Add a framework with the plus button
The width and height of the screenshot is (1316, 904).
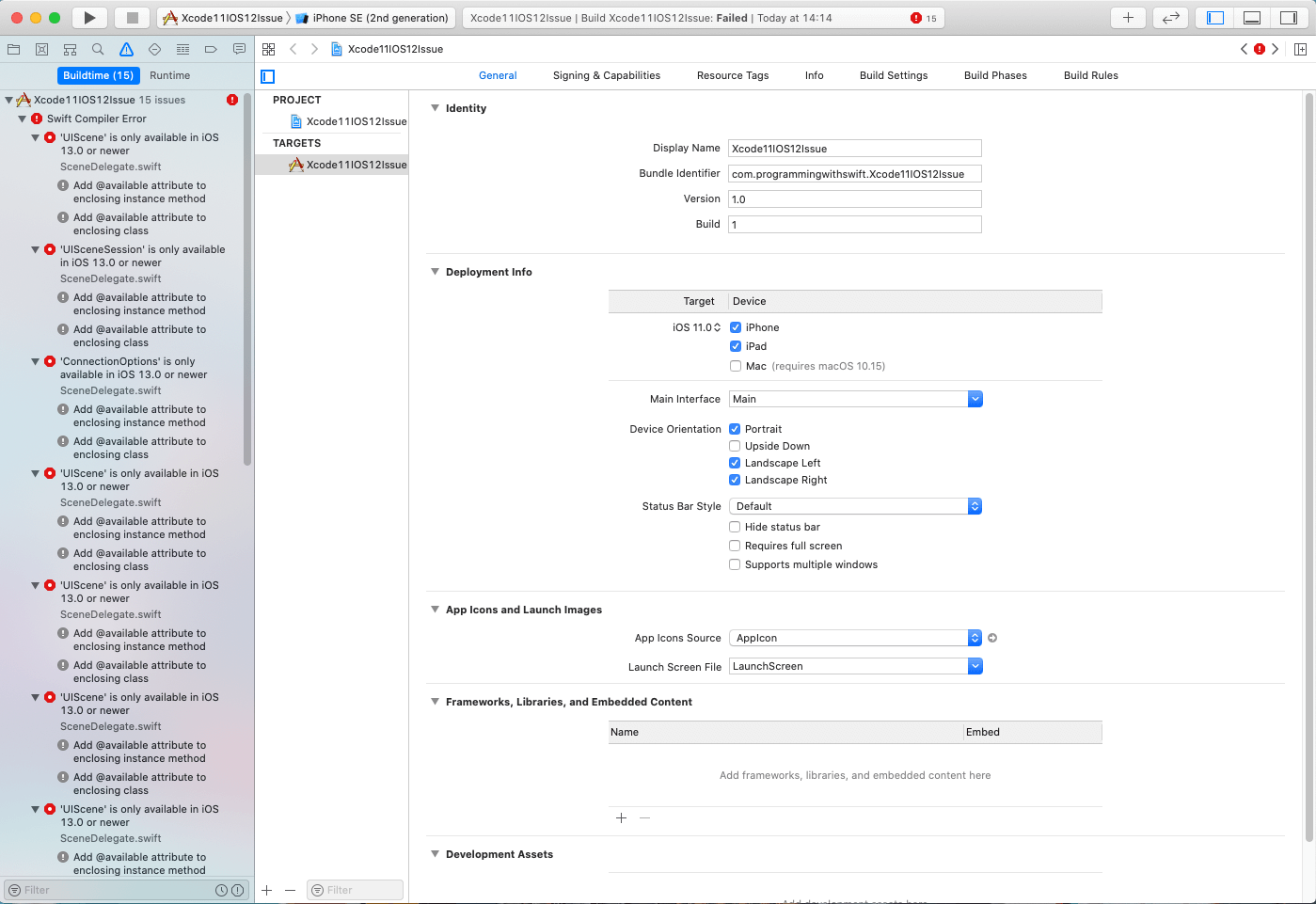(621, 818)
